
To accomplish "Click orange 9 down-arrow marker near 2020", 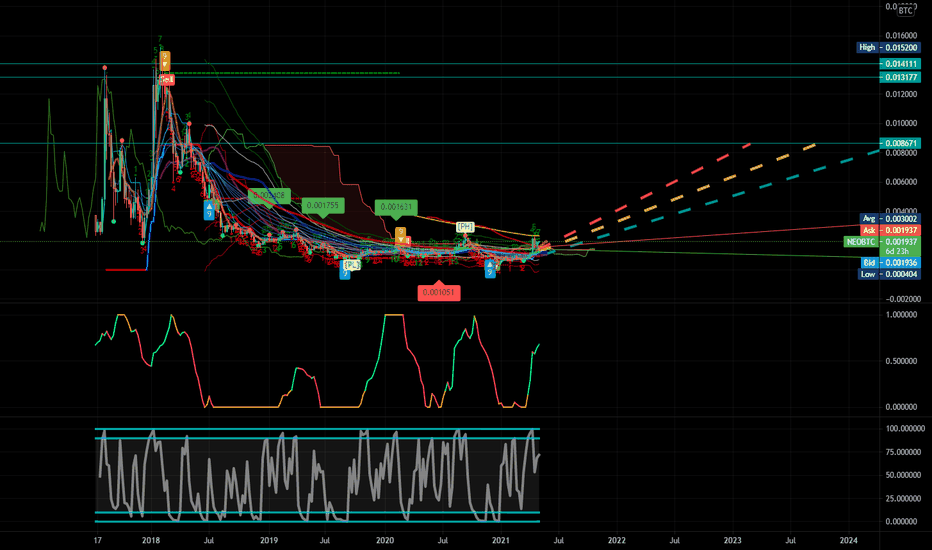I will pyautogui.click(x=401, y=235).
